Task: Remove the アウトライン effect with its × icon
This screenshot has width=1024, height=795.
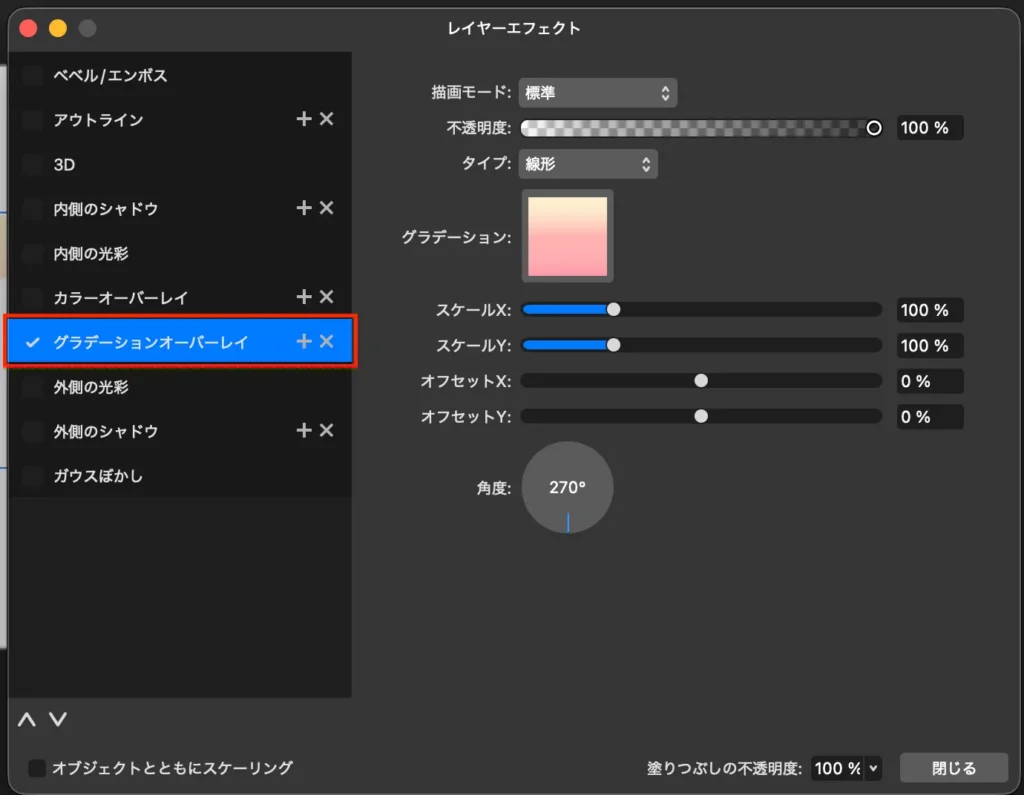Action: pyautogui.click(x=326, y=119)
